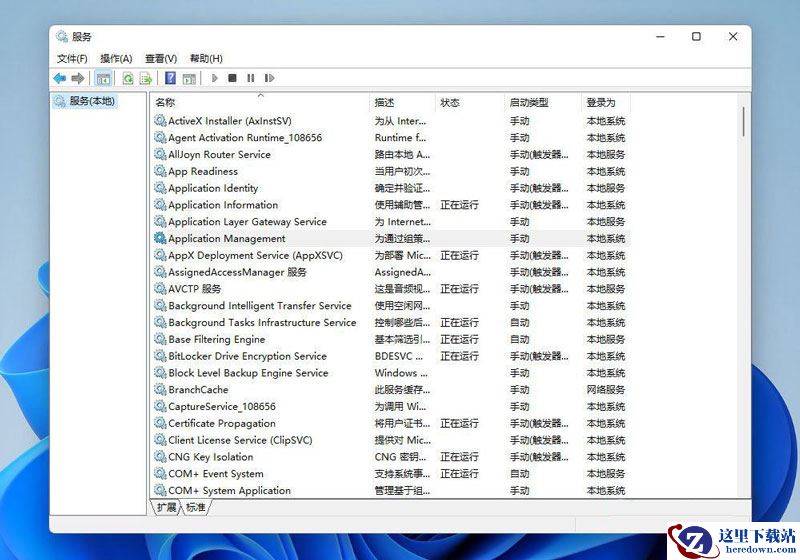
Task: Sort by the 启动类型 column header
Action: (x=543, y=103)
